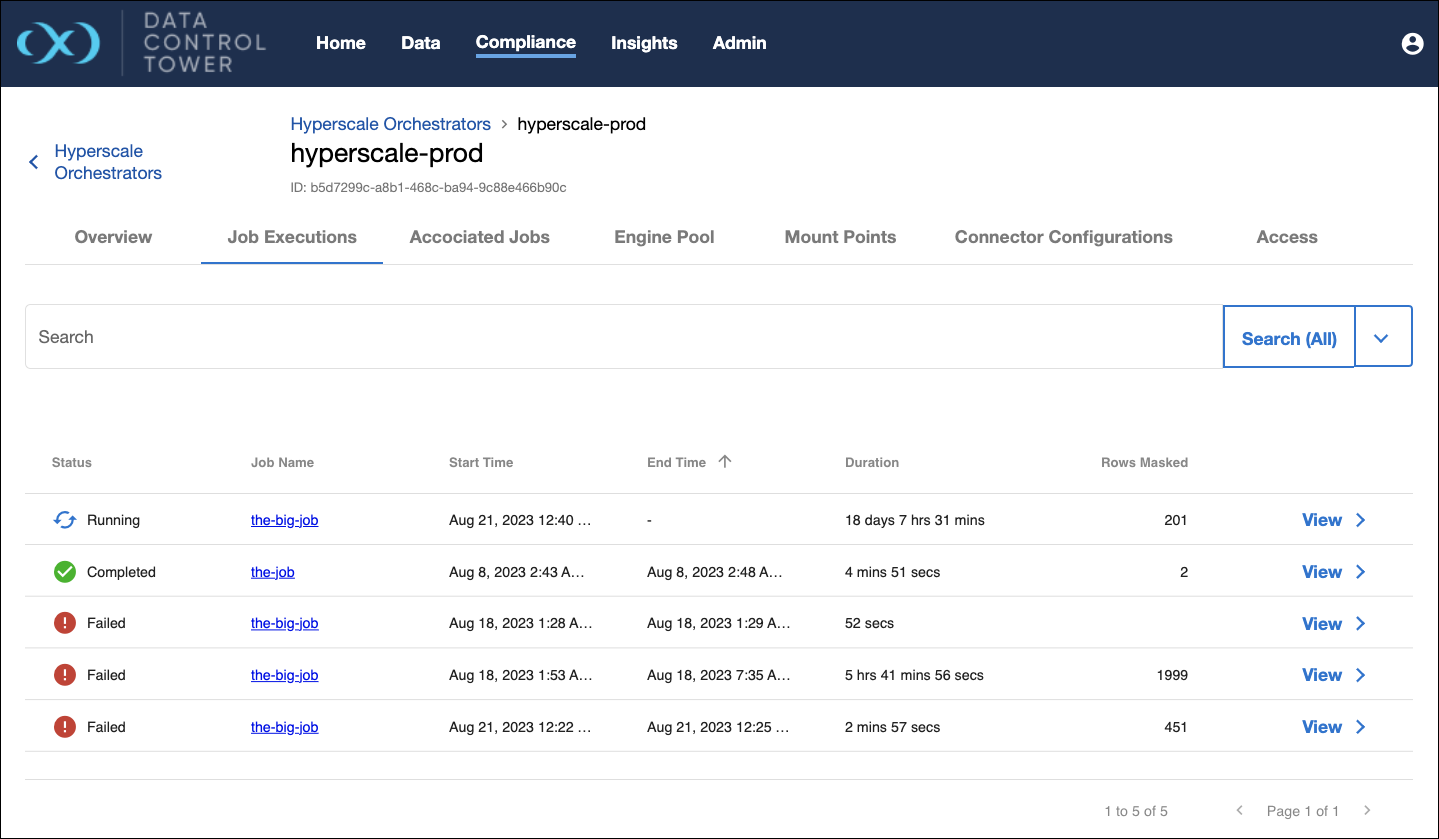Viewport: 1439px width, 839px height.
Task: Switch to the Engine Pool tab
Action: [664, 237]
